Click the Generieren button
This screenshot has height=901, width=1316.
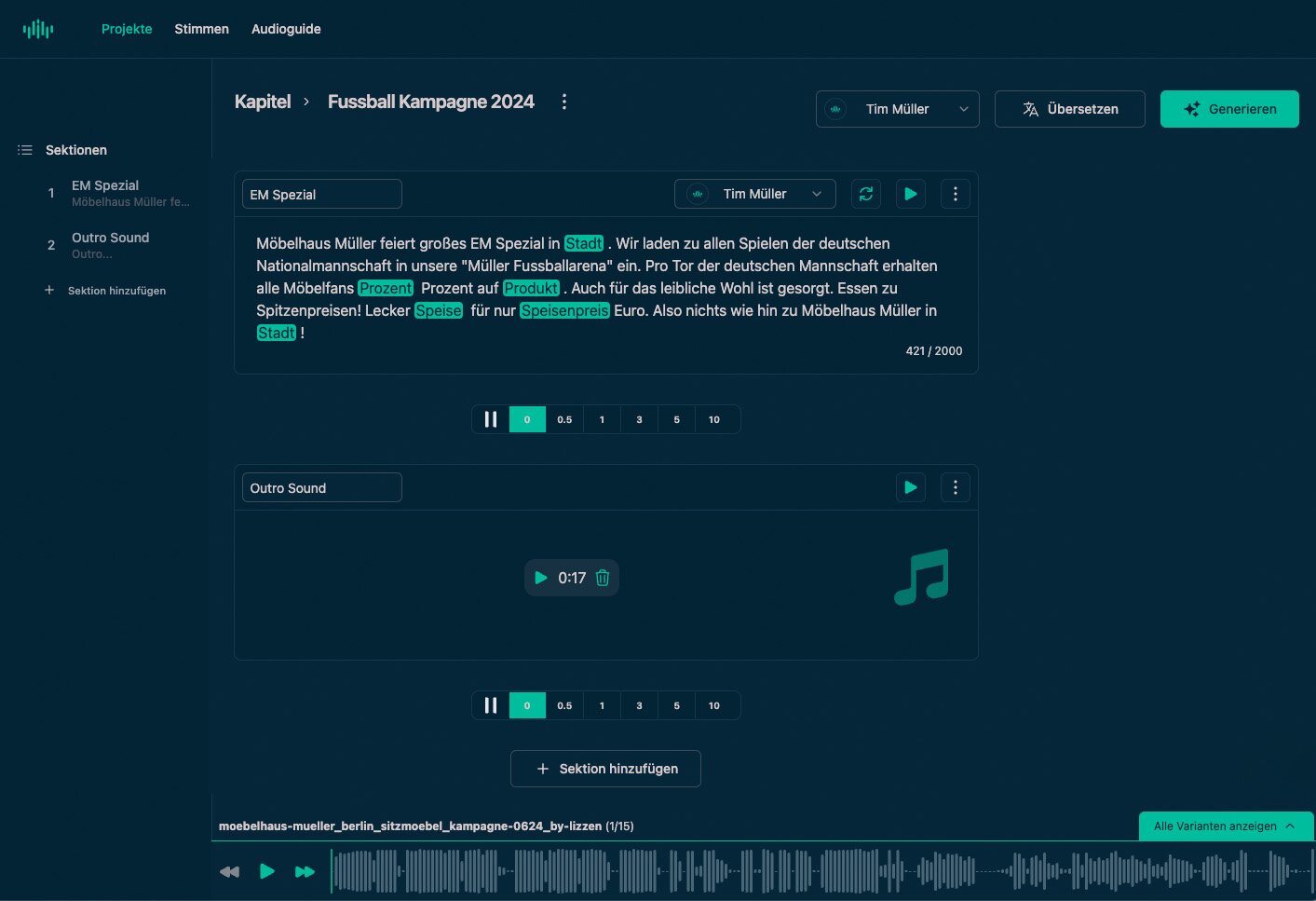coord(1229,109)
